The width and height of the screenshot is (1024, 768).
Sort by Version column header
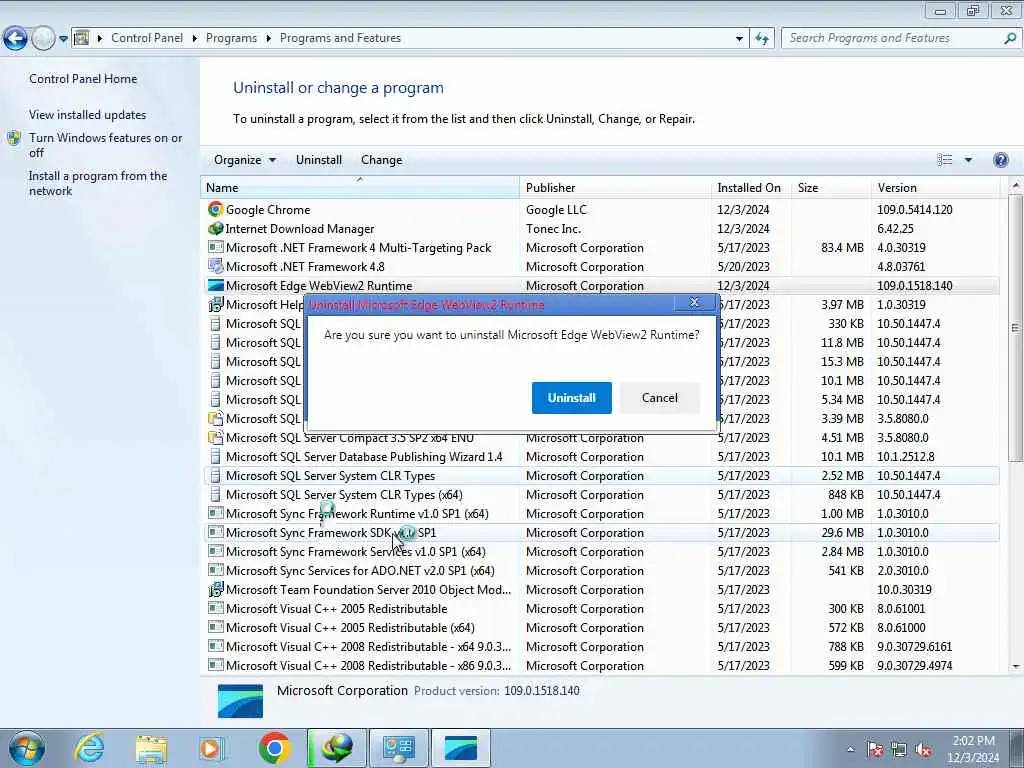coord(935,187)
